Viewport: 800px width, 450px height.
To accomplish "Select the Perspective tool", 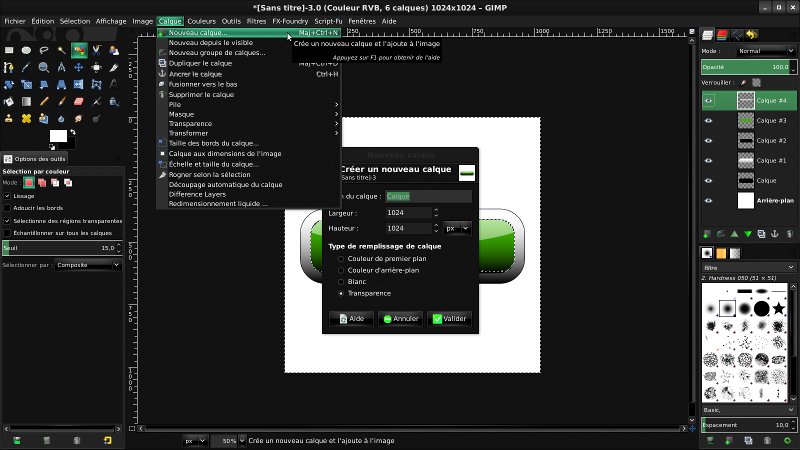I will pyautogui.click(x=61, y=85).
